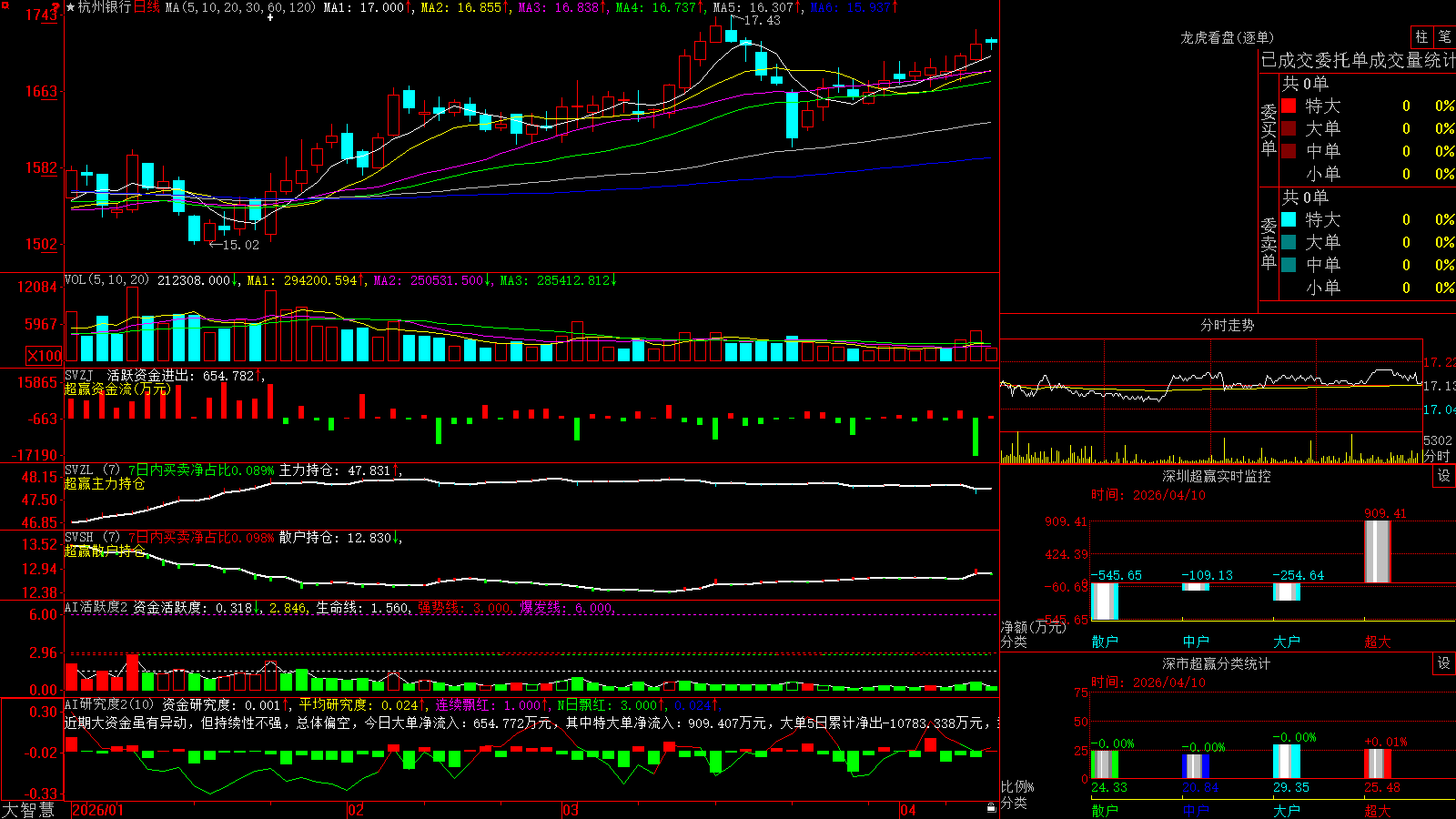Image resolution: width=1456 pixels, height=819 pixels.
Task: Click the SVSH (7) indicator label
Action: coord(92,538)
